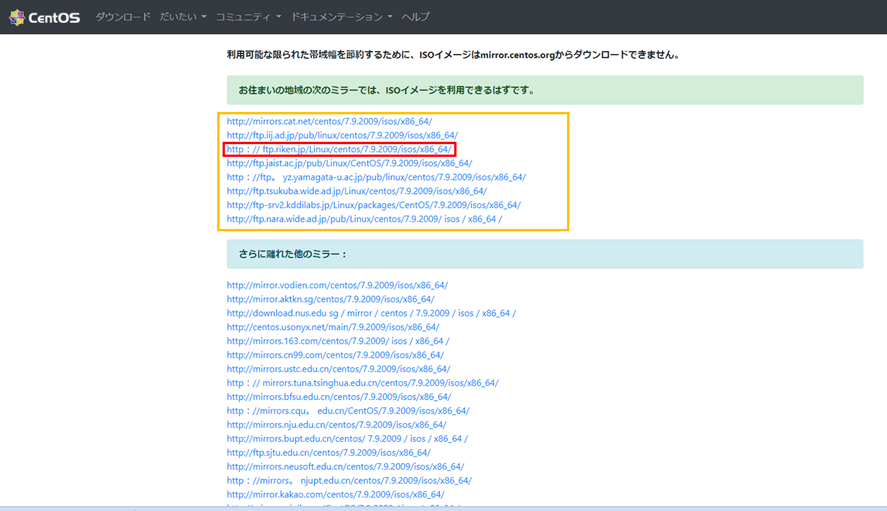Open the mirrors.163.com mirror link

click(338, 341)
